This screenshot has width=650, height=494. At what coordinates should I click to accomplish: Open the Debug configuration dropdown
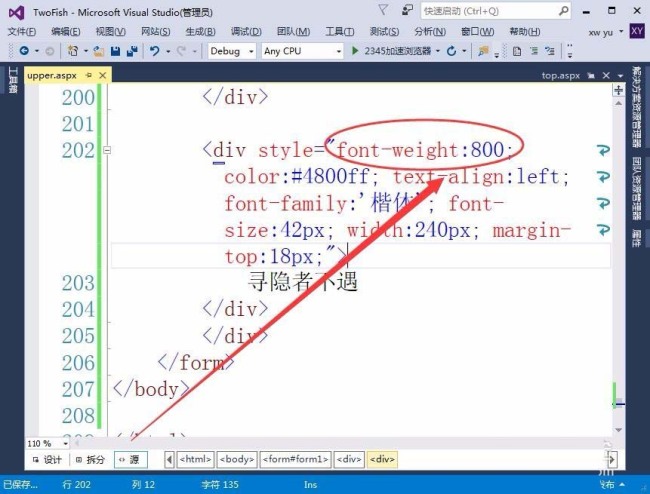[232, 51]
